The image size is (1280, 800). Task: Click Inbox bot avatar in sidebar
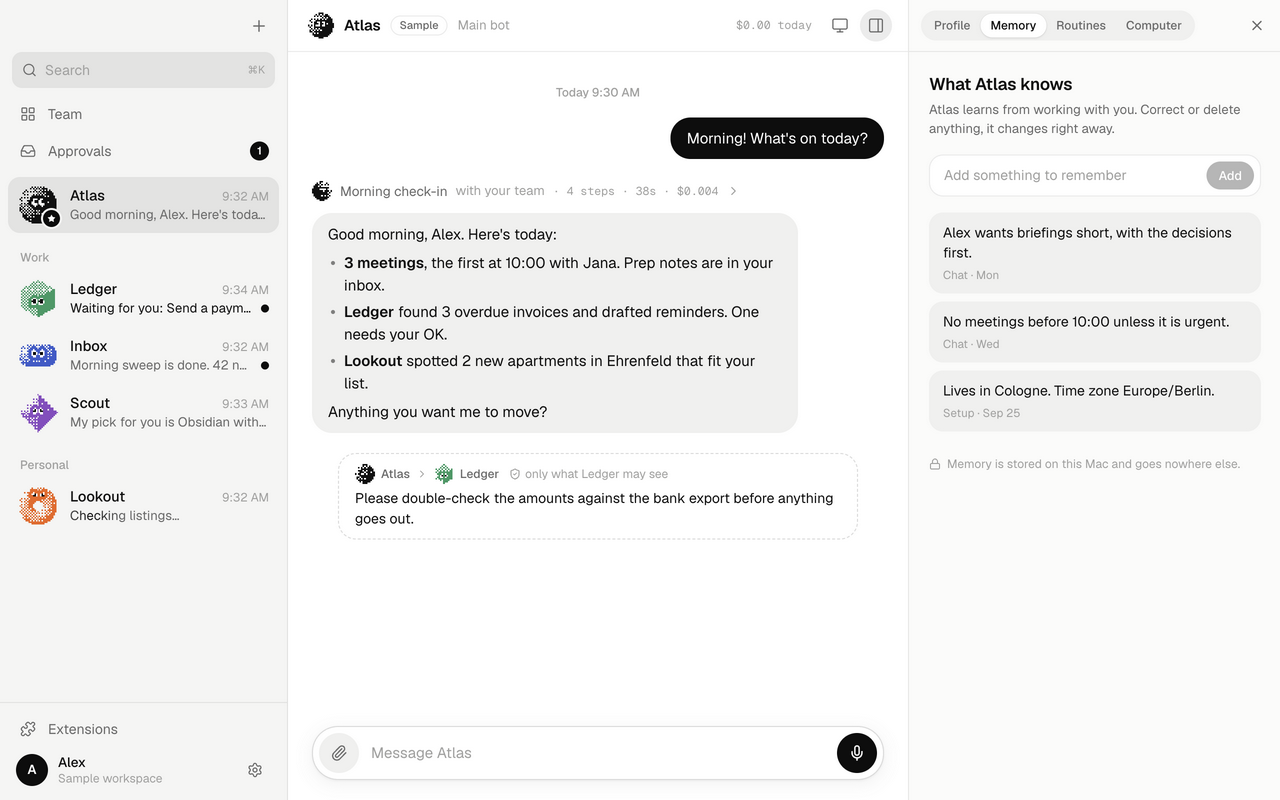(x=38, y=355)
